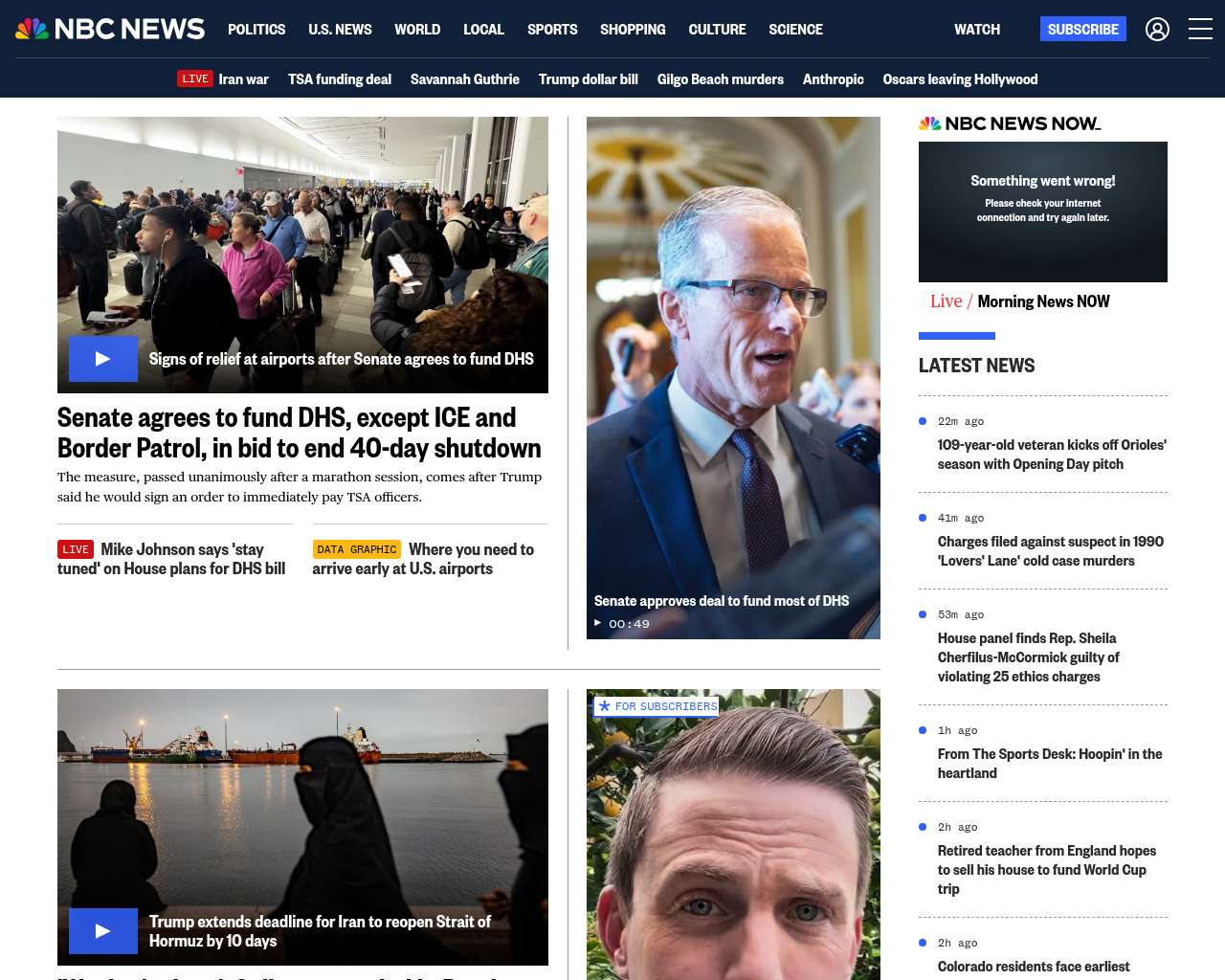Click the measure passed unanimously summary text
1225x980 pixels.
300,487
